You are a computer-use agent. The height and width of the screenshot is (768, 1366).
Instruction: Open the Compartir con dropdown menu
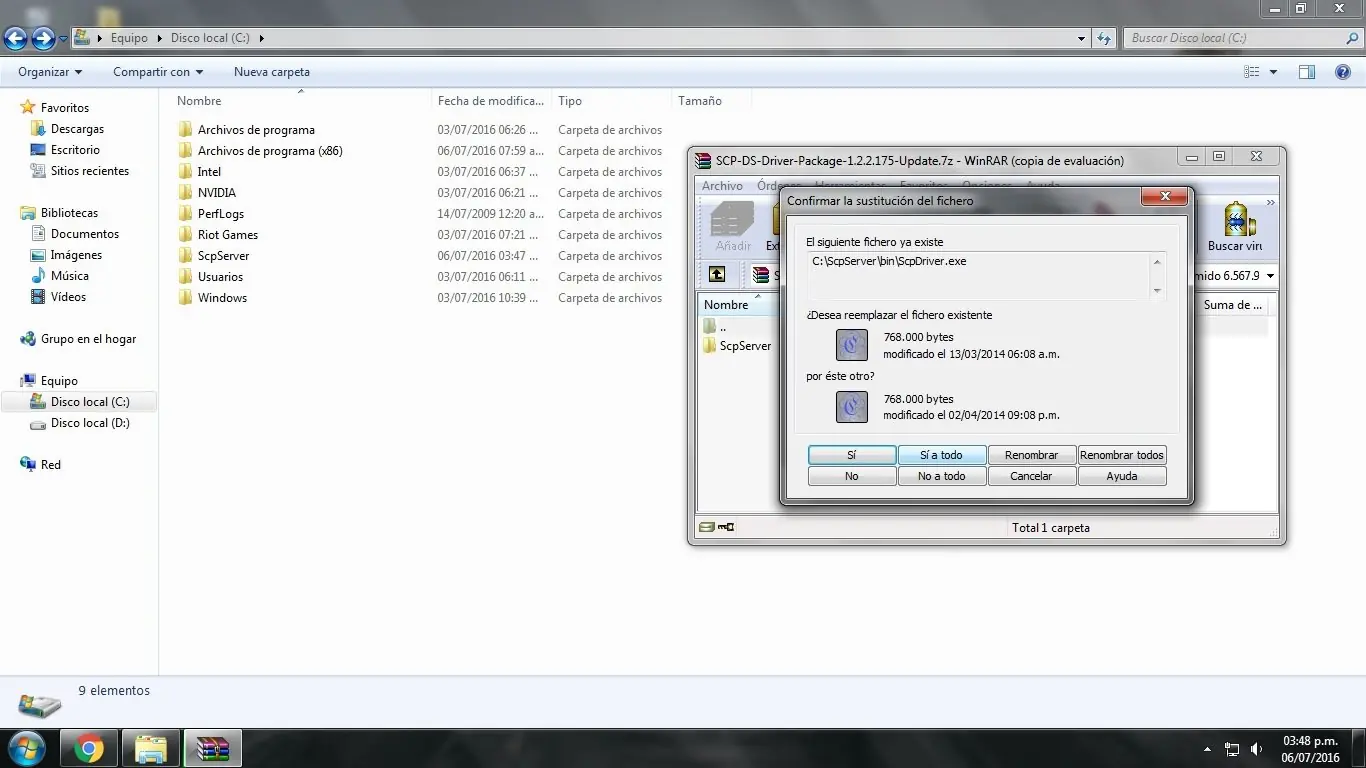tap(158, 72)
